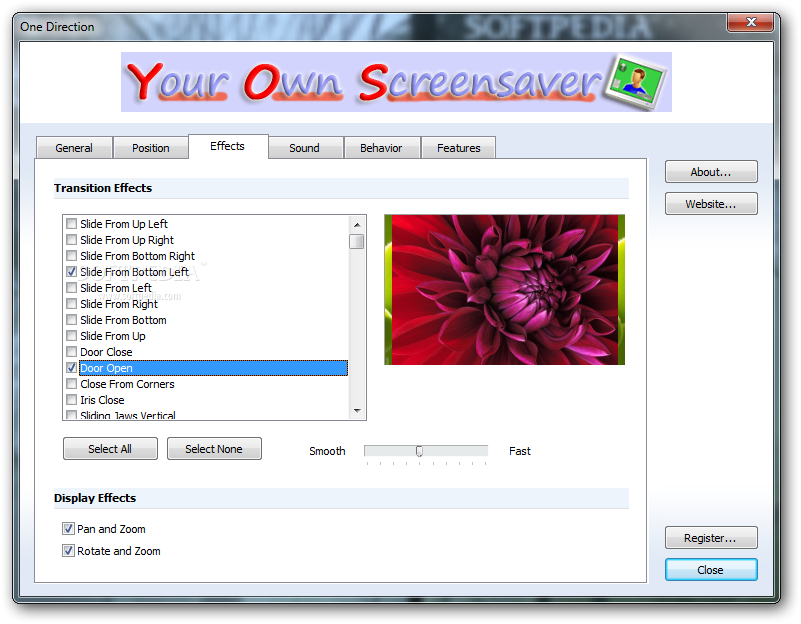Disable Rotate and Zoom display effect
Image resolution: width=801 pixels, height=624 pixels.
68,550
